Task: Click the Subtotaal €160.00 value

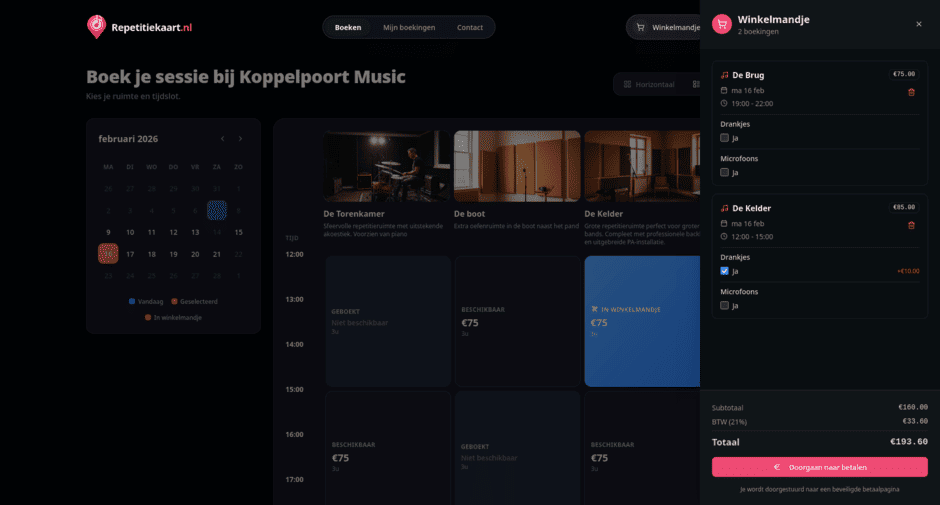Action: coord(913,407)
